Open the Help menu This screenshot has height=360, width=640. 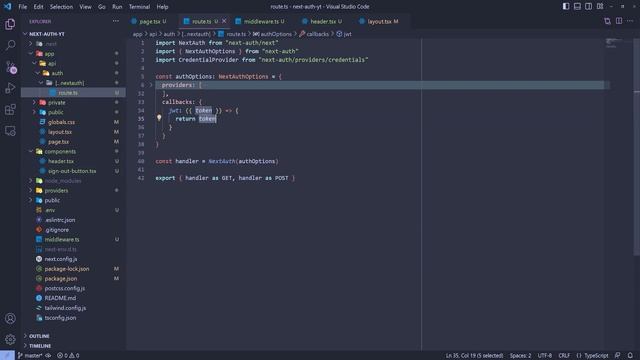[x=162, y=7]
